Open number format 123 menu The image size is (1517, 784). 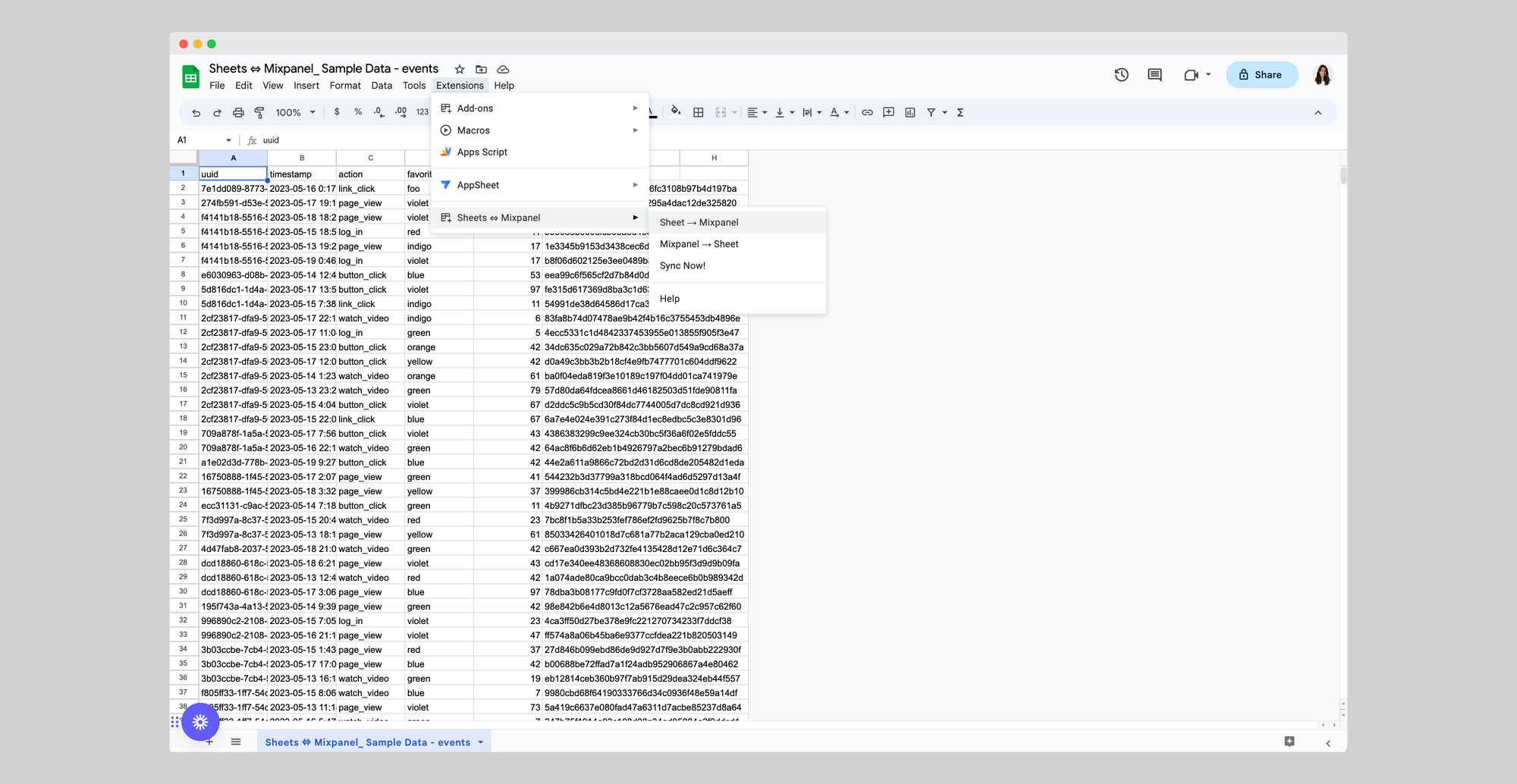[422, 112]
